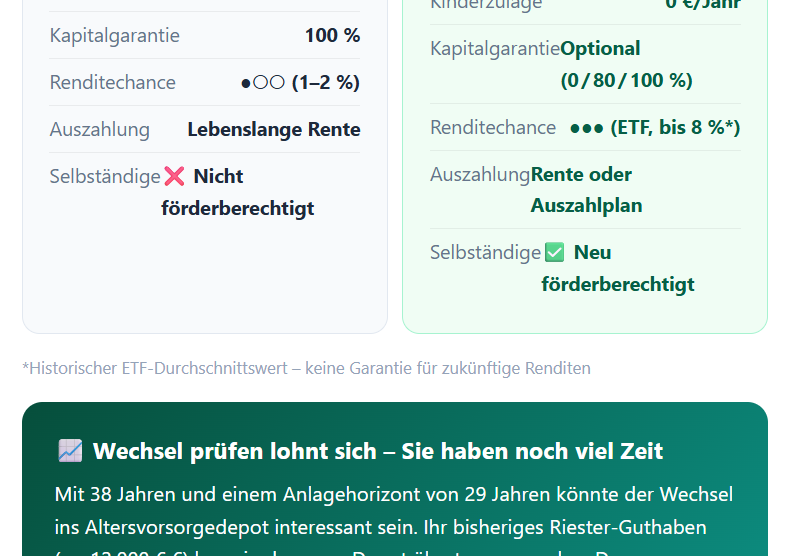This screenshot has height=556, width=803.
Task: Click the green checkmark icon beside Neu förderberechtigt
Action: coord(554,252)
